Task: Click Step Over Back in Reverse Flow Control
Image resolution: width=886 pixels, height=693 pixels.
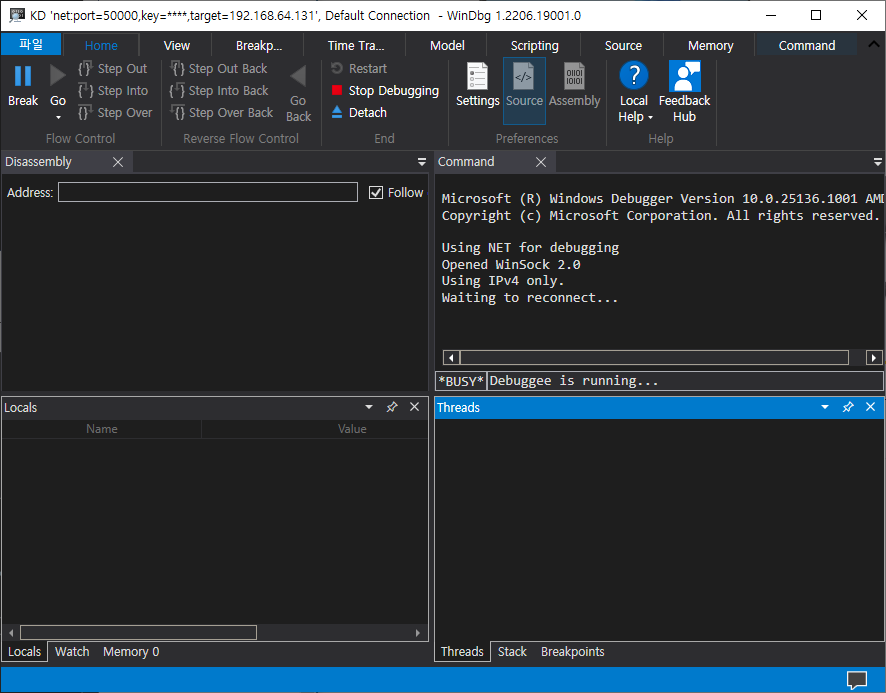Action: (x=221, y=112)
